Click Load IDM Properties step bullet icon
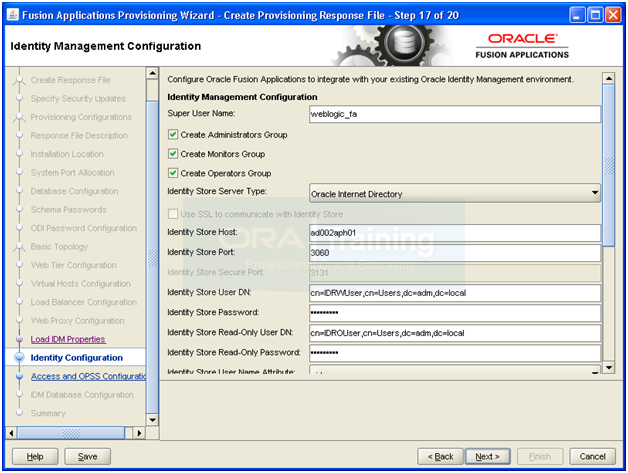 (19, 339)
